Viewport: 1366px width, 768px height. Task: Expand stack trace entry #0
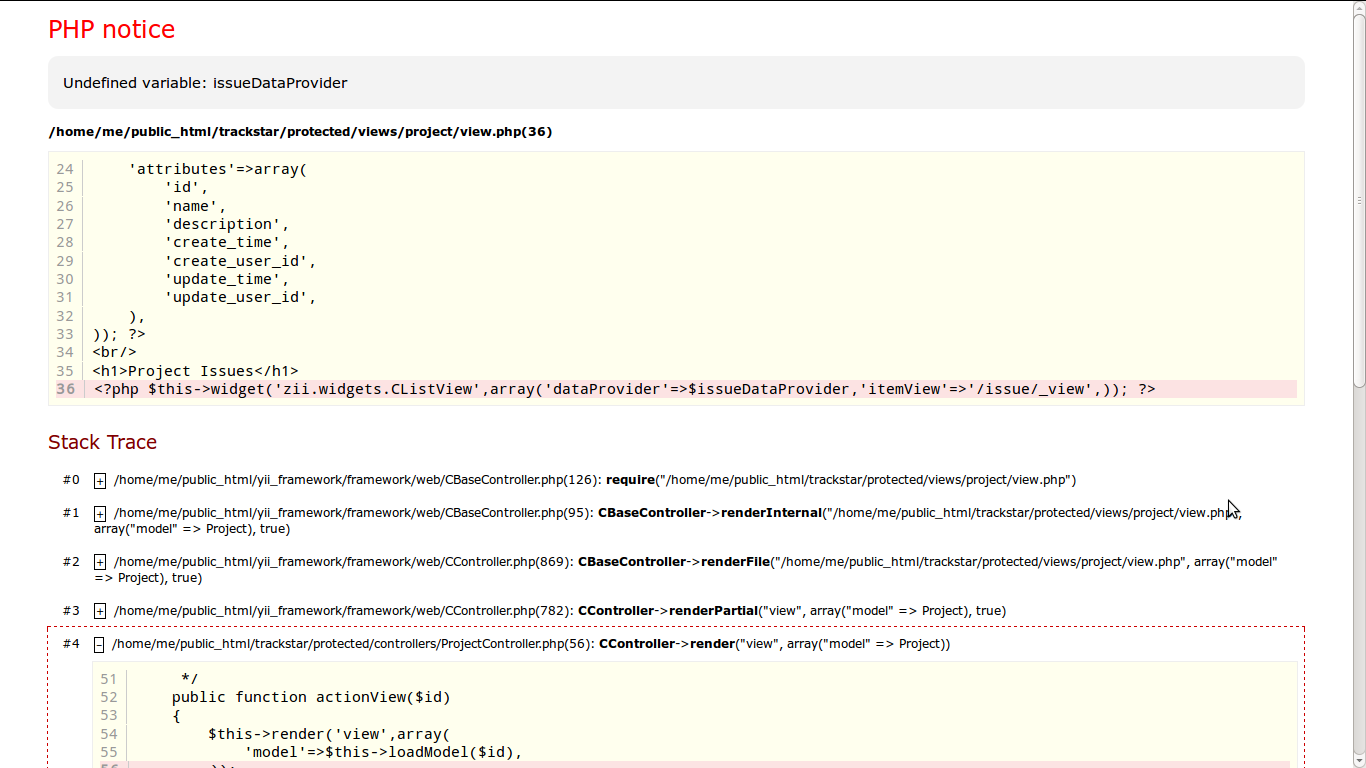100,481
